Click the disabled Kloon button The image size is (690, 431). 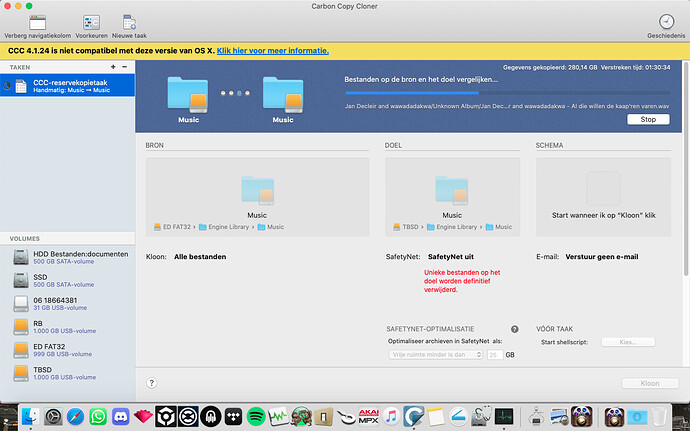(650, 383)
